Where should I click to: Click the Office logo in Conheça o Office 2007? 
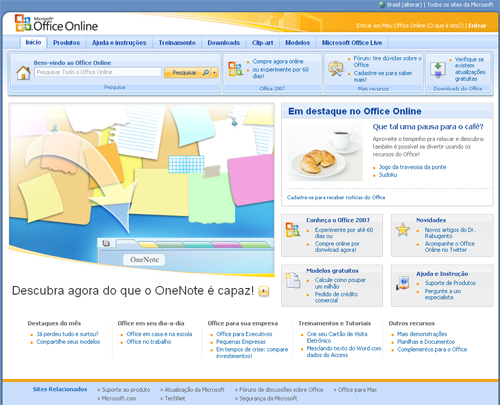coord(293,230)
